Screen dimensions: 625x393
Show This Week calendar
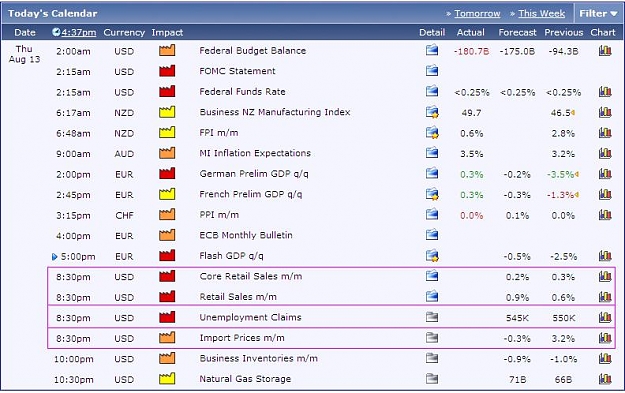pos(541,14)
